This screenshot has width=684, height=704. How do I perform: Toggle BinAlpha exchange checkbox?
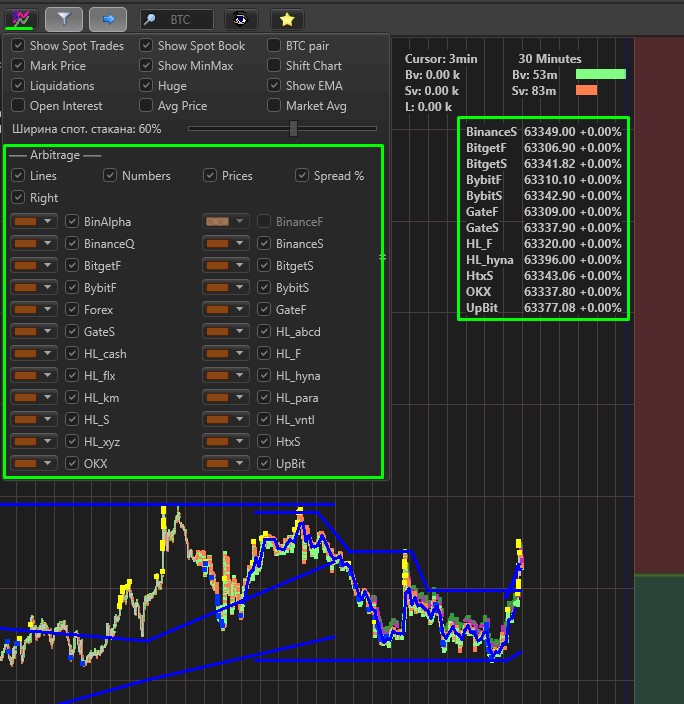(x=72, y=221)
